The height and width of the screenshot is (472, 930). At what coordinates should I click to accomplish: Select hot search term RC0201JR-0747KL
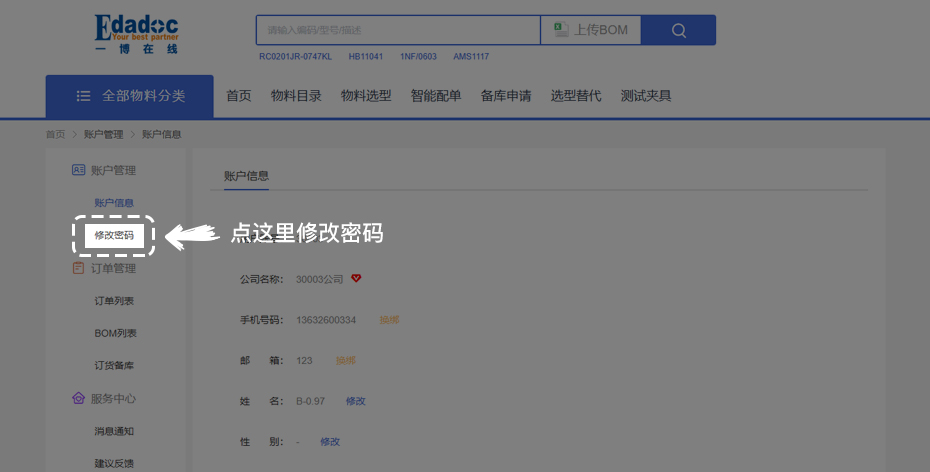[x=295, y=57]
